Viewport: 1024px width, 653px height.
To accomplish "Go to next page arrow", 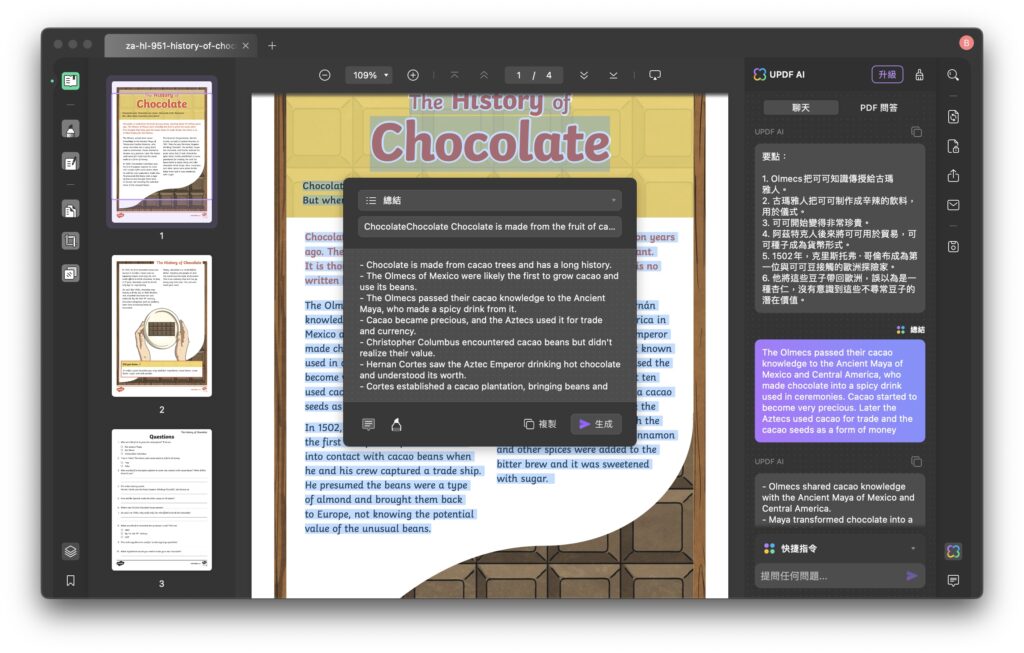I will 584,75.
